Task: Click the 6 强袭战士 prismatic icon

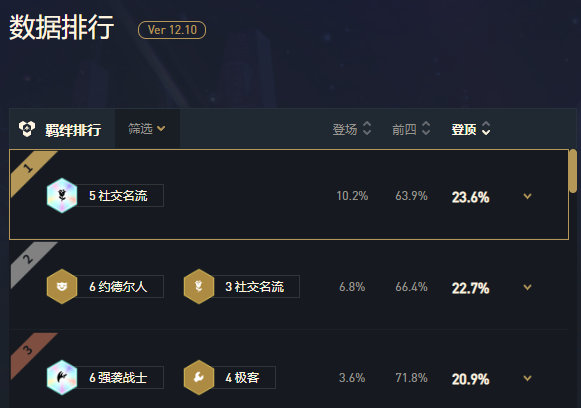Action: [62, 377]
